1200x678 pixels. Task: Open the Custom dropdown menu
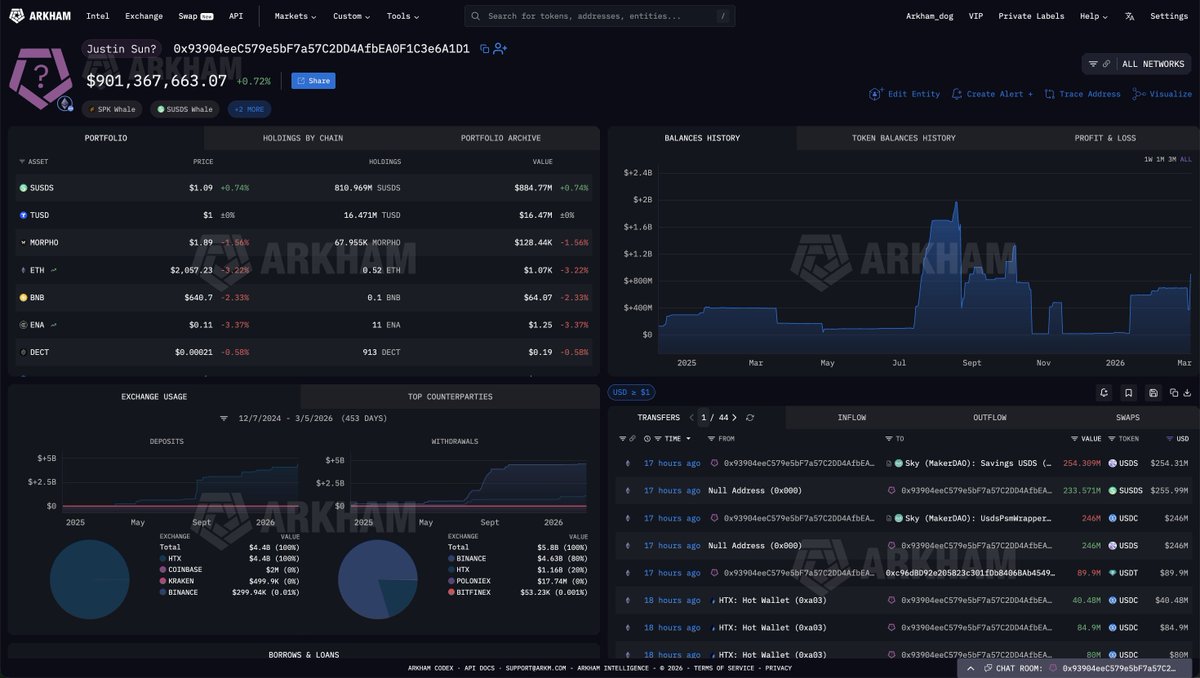(351, 16)
